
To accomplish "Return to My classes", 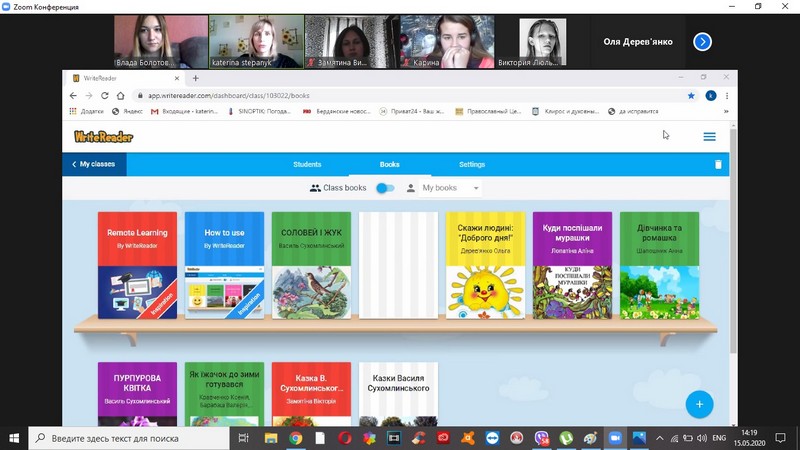I will pyautogui.click(x=94, y=164).
